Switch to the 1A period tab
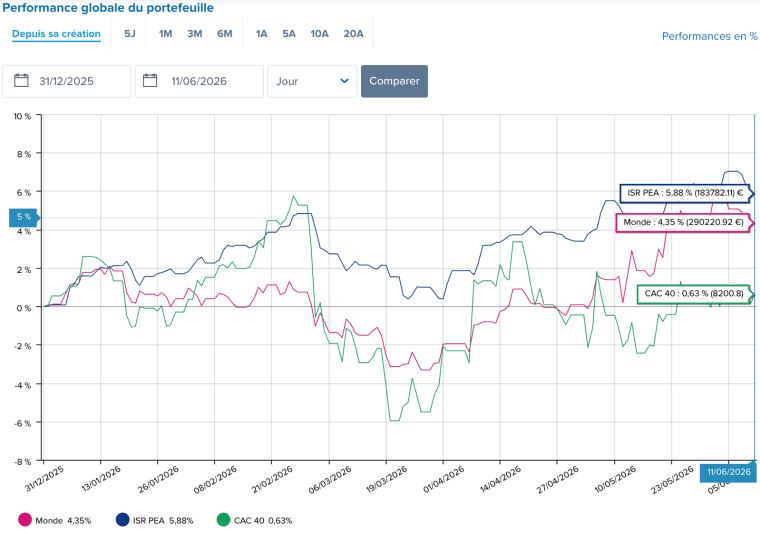 (261, 34)
